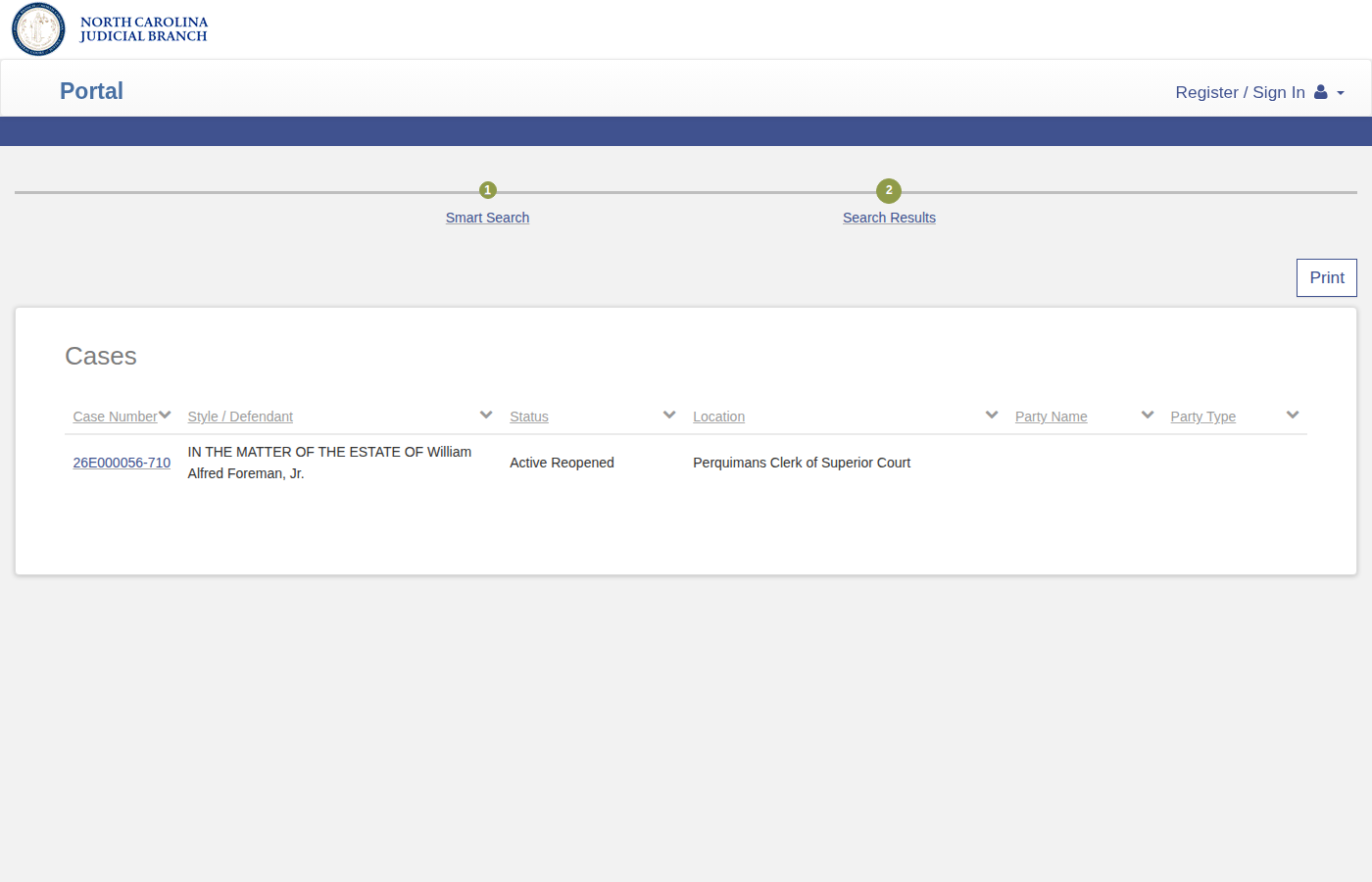Click the Case Number sort arrow icon
Image resolution: width=1372 pixels, height=882 pixels.
tap(165, 414)
